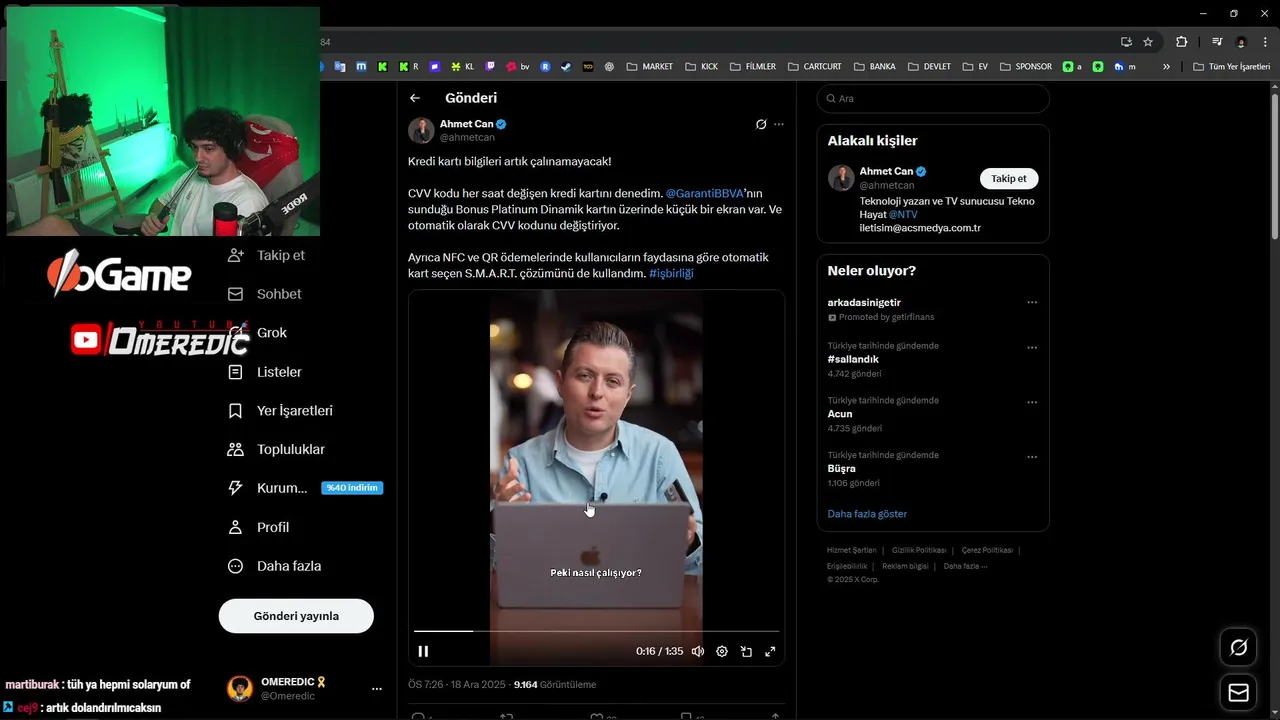
Task: Click Takip et button for Ahmet Can
Action: click(x=1009, y=178)
